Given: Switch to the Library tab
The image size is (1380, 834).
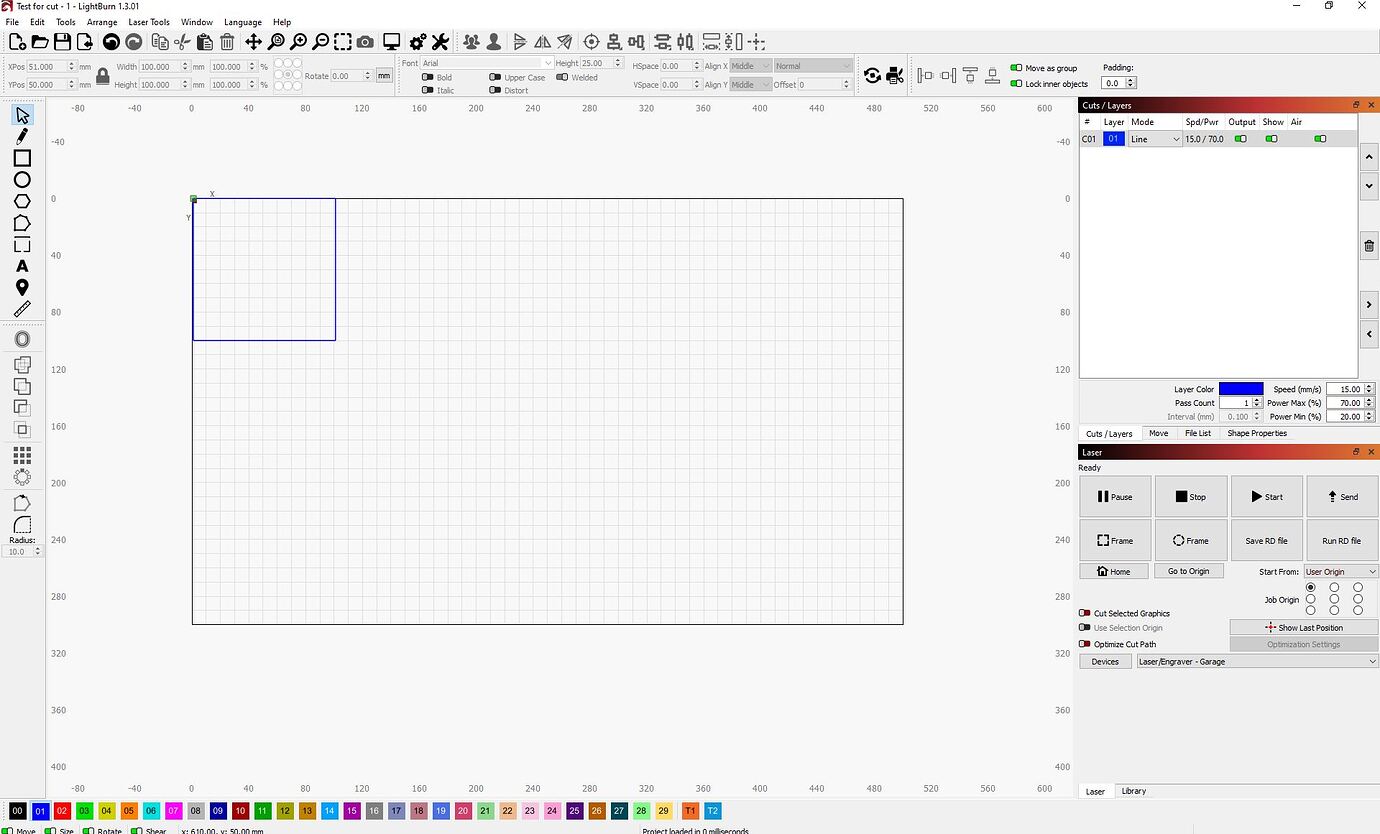Looking at the screenshot, I should (1134, 791).
